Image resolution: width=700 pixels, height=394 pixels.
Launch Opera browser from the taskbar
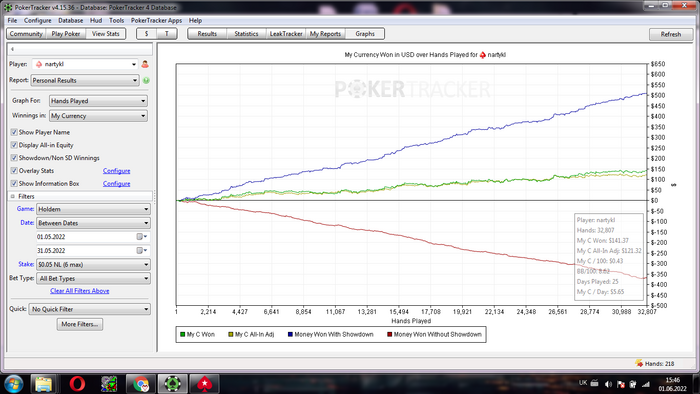coord(77,384)
